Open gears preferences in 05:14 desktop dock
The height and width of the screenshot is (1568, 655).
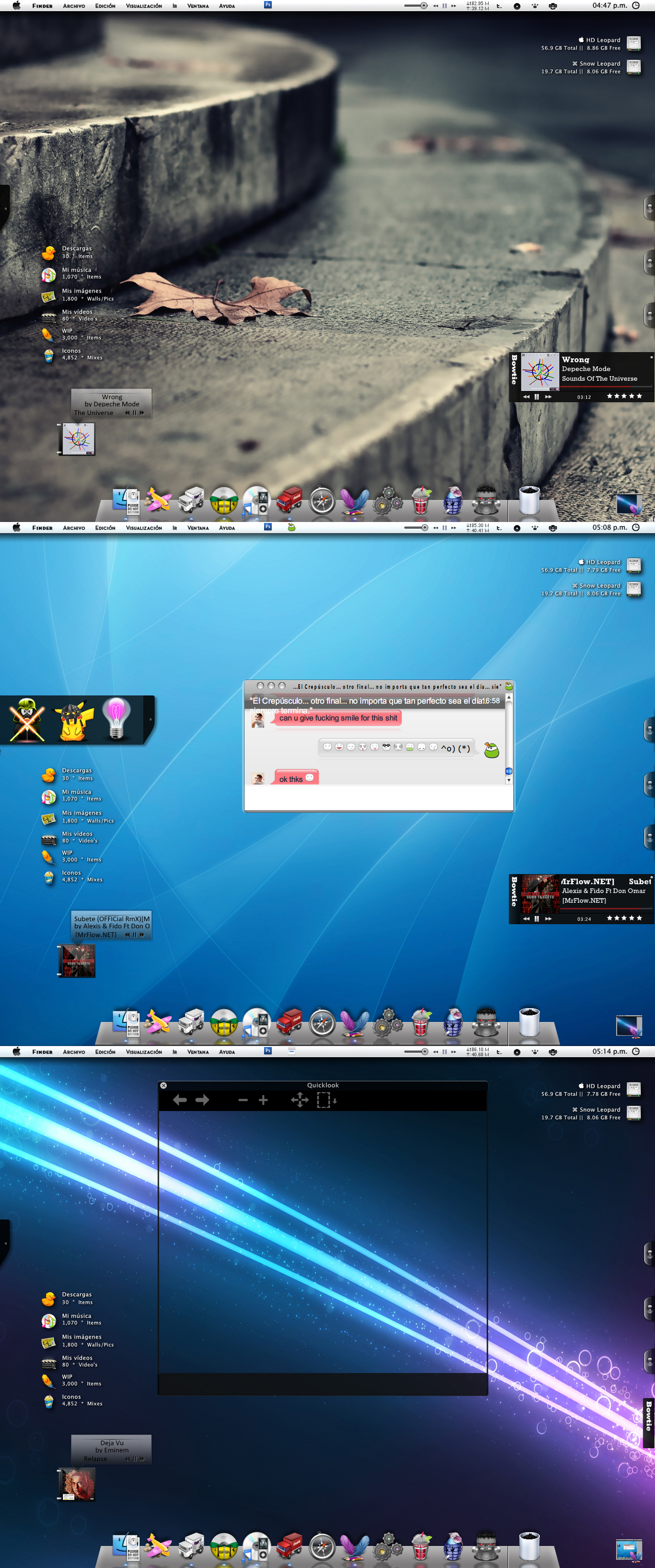pos(387,1547)
